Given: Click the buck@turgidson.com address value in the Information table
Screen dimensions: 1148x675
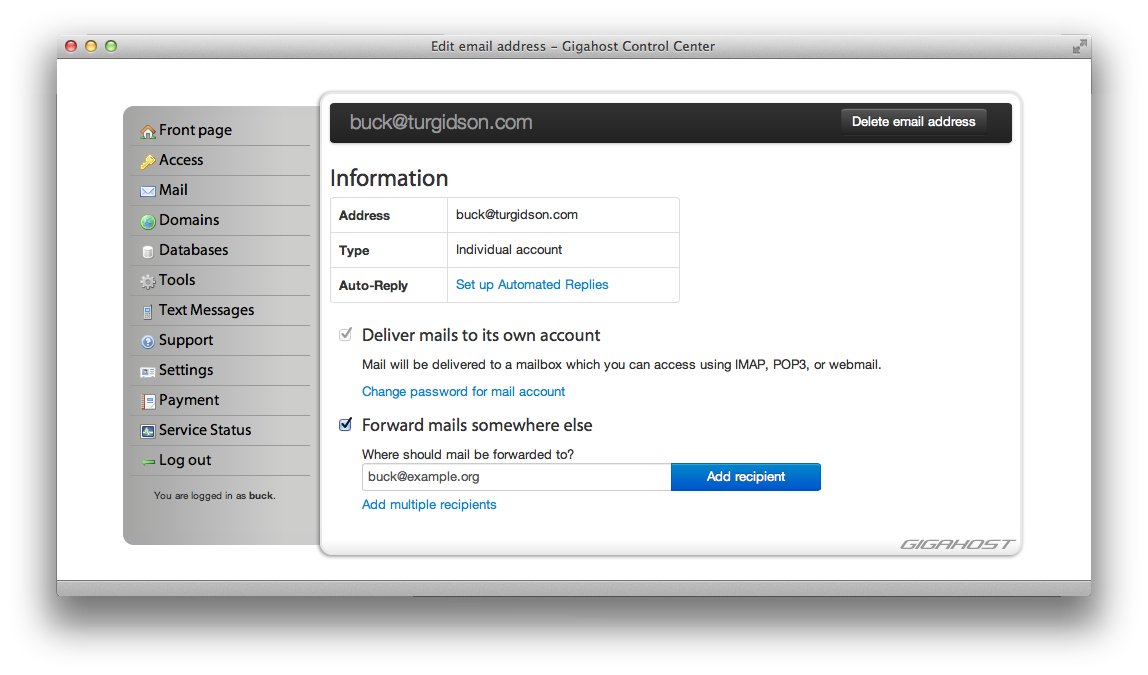Looking at the screenshot, I should (517, 215).
